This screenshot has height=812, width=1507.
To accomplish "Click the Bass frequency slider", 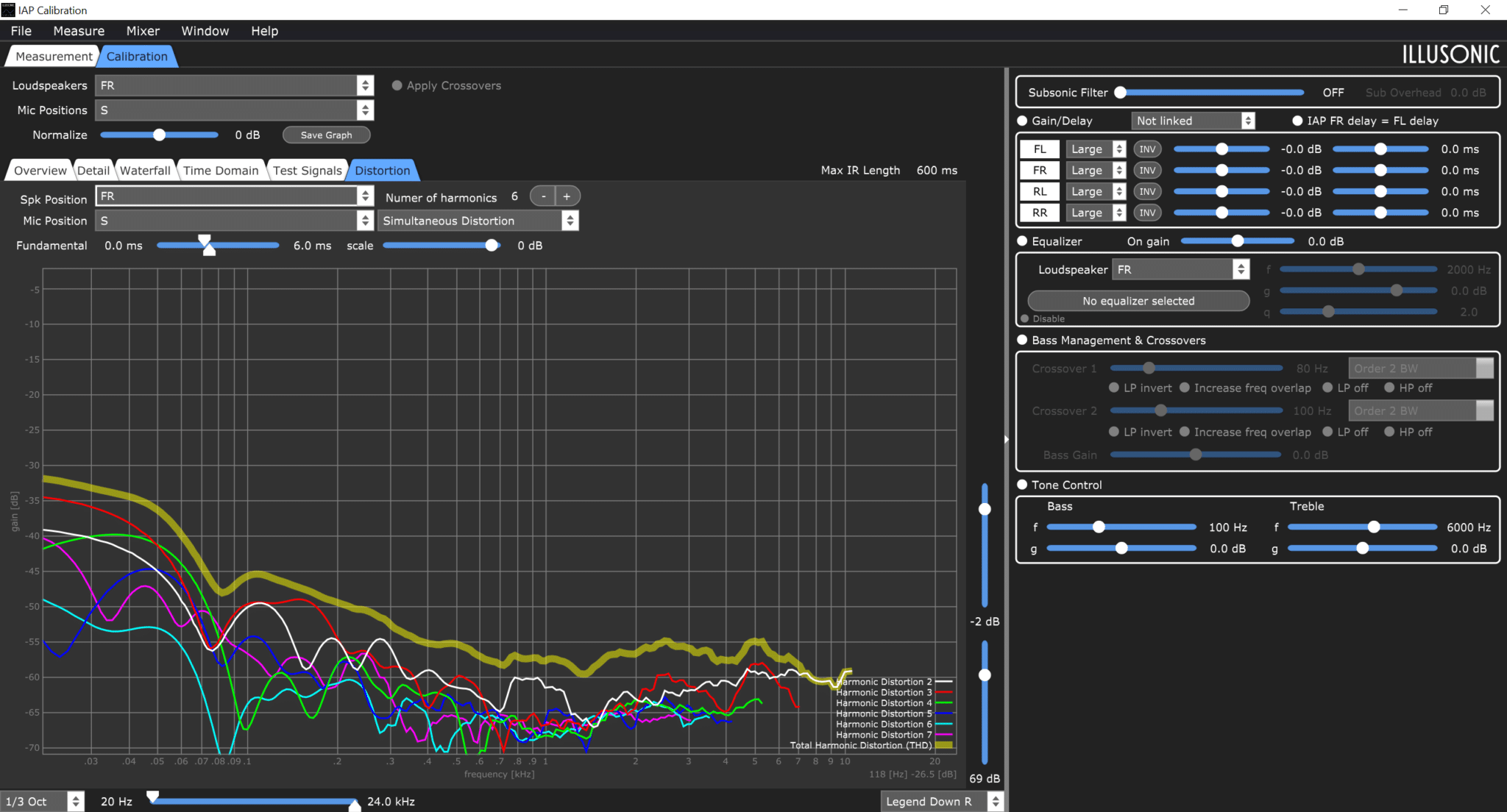I will 1121,527.
